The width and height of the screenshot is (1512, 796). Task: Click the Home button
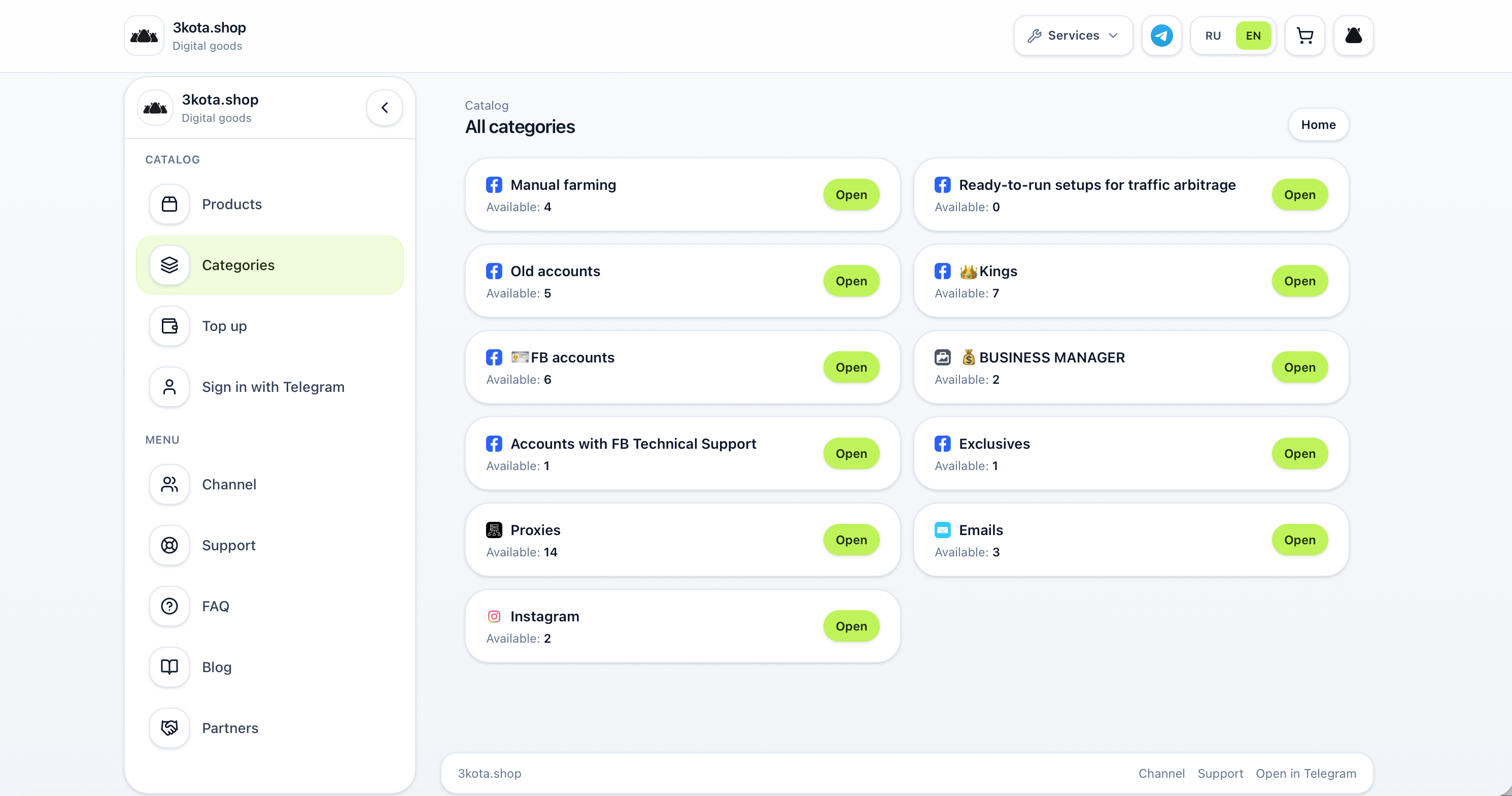1318,124
